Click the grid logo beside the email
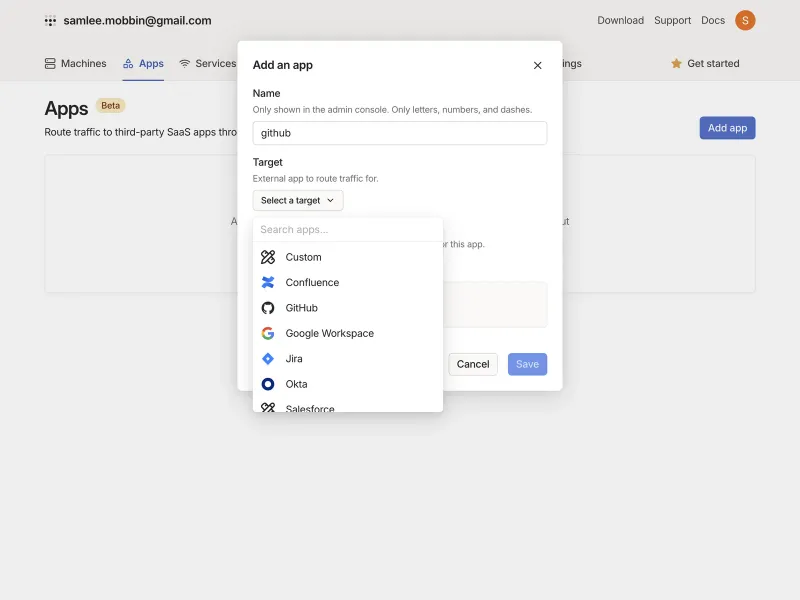The width and height of the screenshot is (800, 600). 50,21
